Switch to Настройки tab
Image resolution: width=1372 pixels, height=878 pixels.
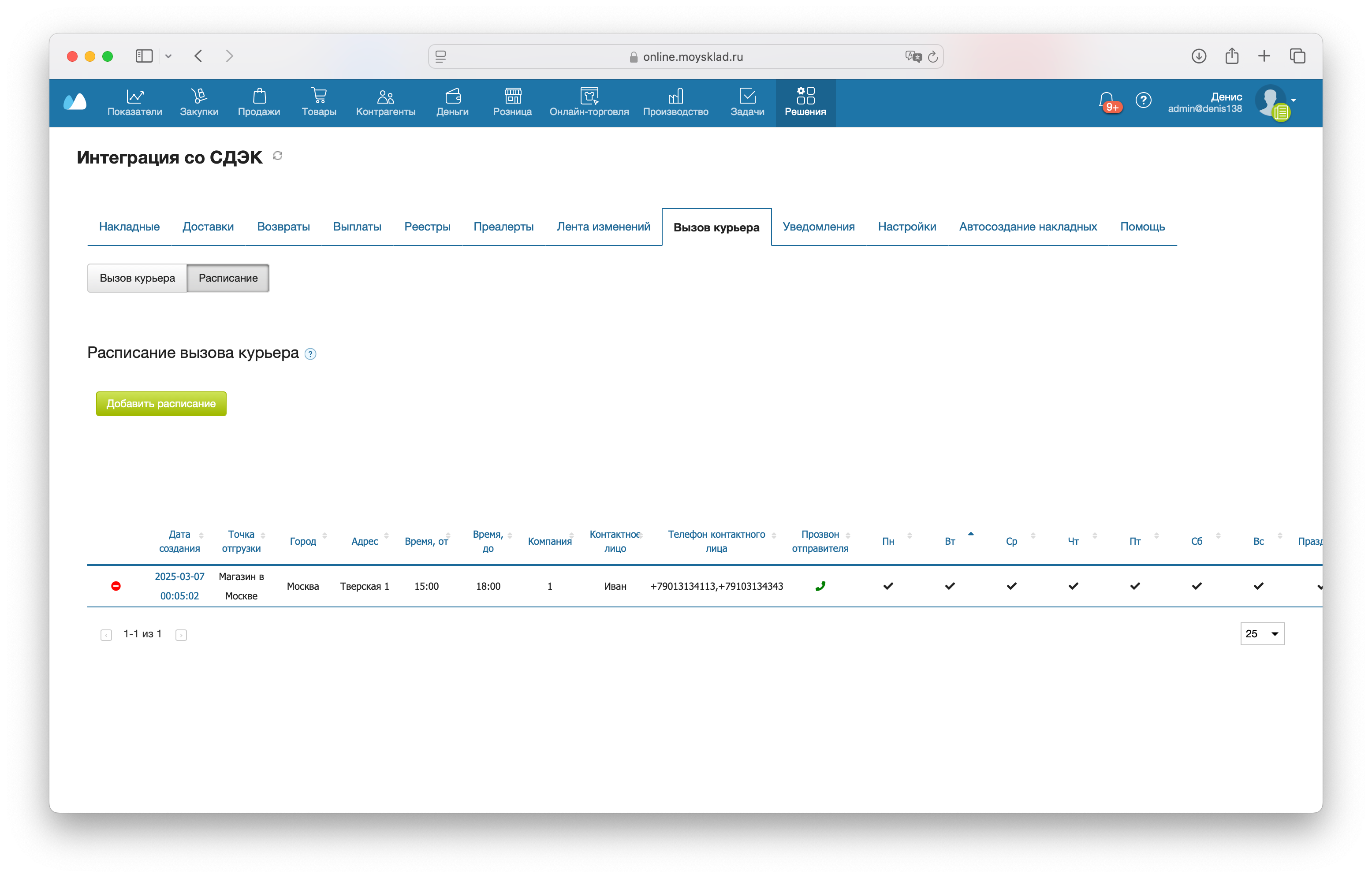[x=907, y=227]
